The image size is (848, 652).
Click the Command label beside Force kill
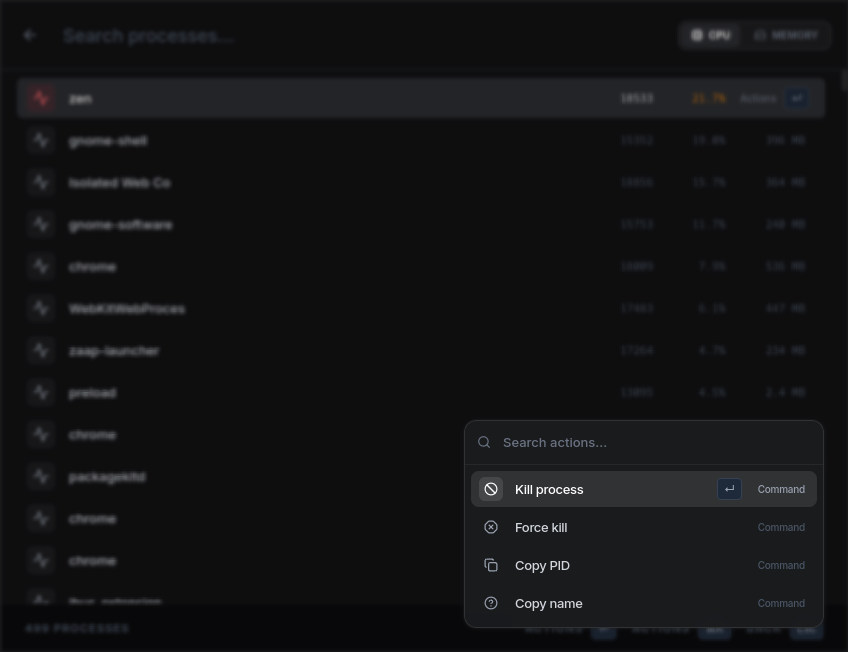coord(781,527)
